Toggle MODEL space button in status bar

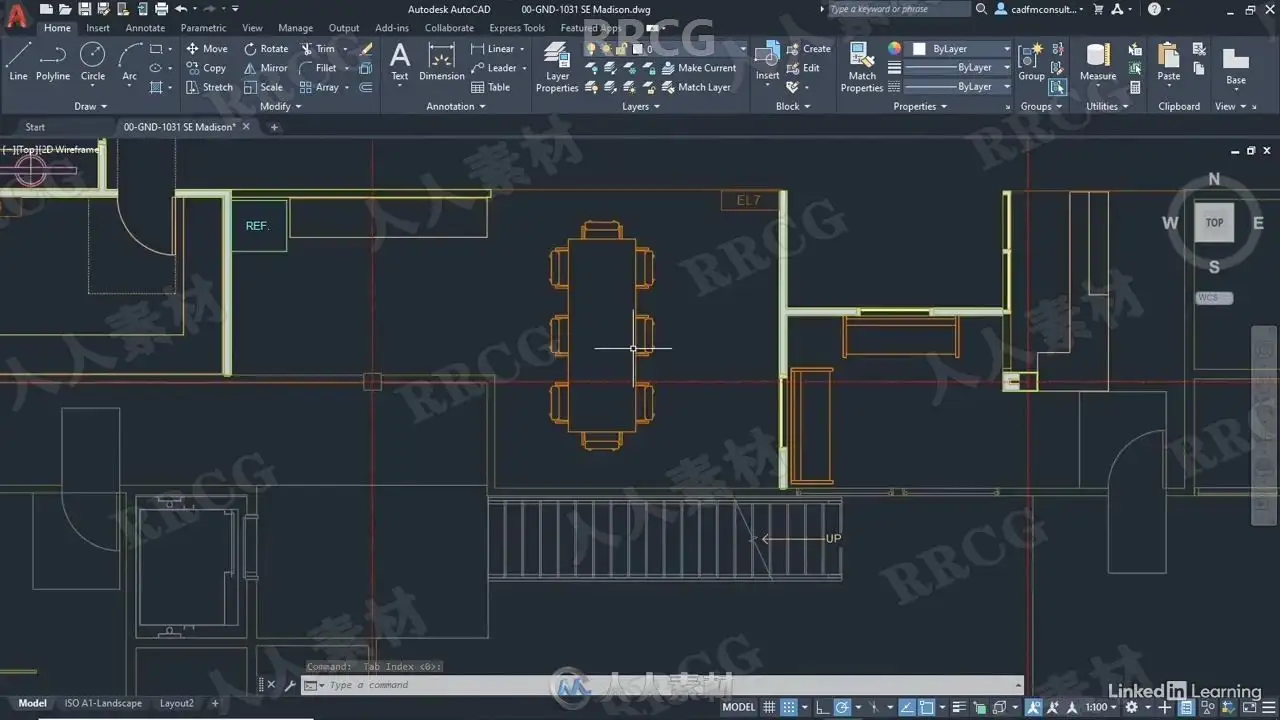coord(739,707)
